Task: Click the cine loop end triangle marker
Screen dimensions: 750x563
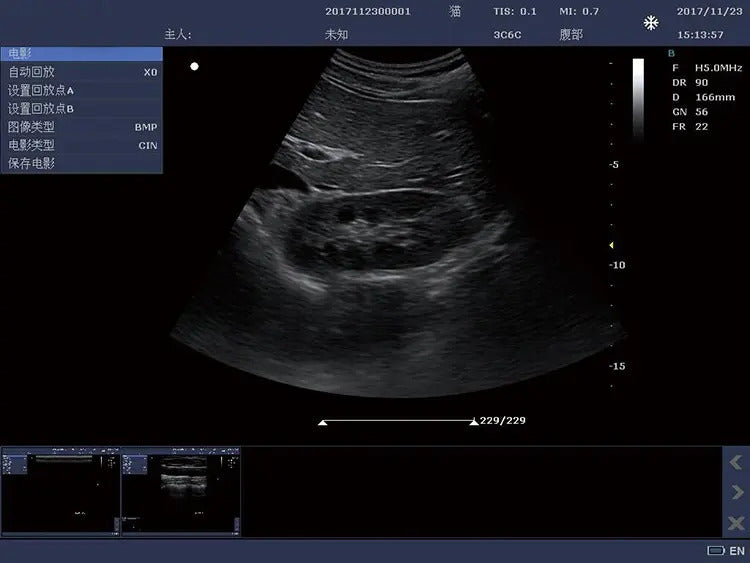Action: click(473, 422)
